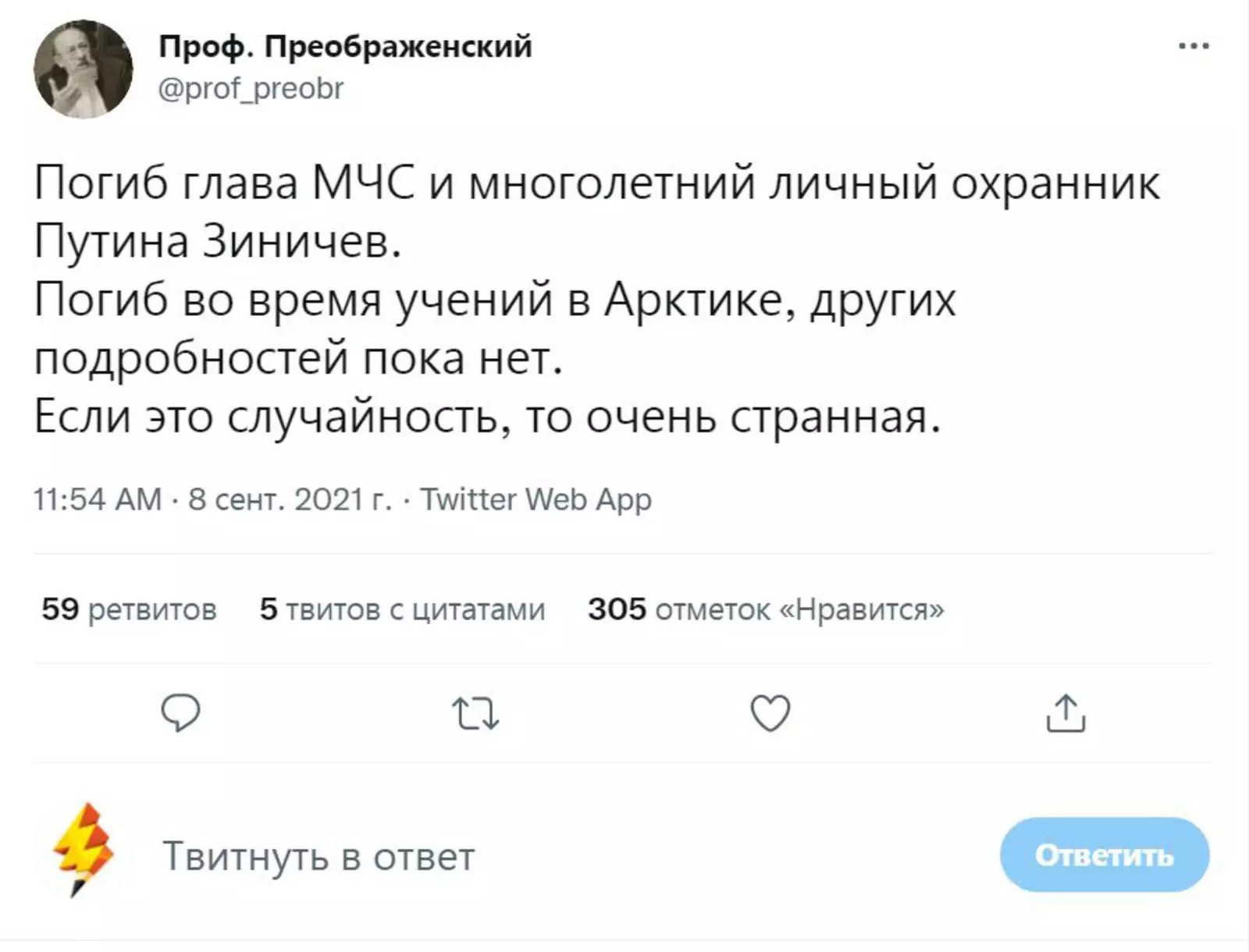Click the reply speech bubble icon
This screenshot has height=952, width=1249.
[180, 712]
